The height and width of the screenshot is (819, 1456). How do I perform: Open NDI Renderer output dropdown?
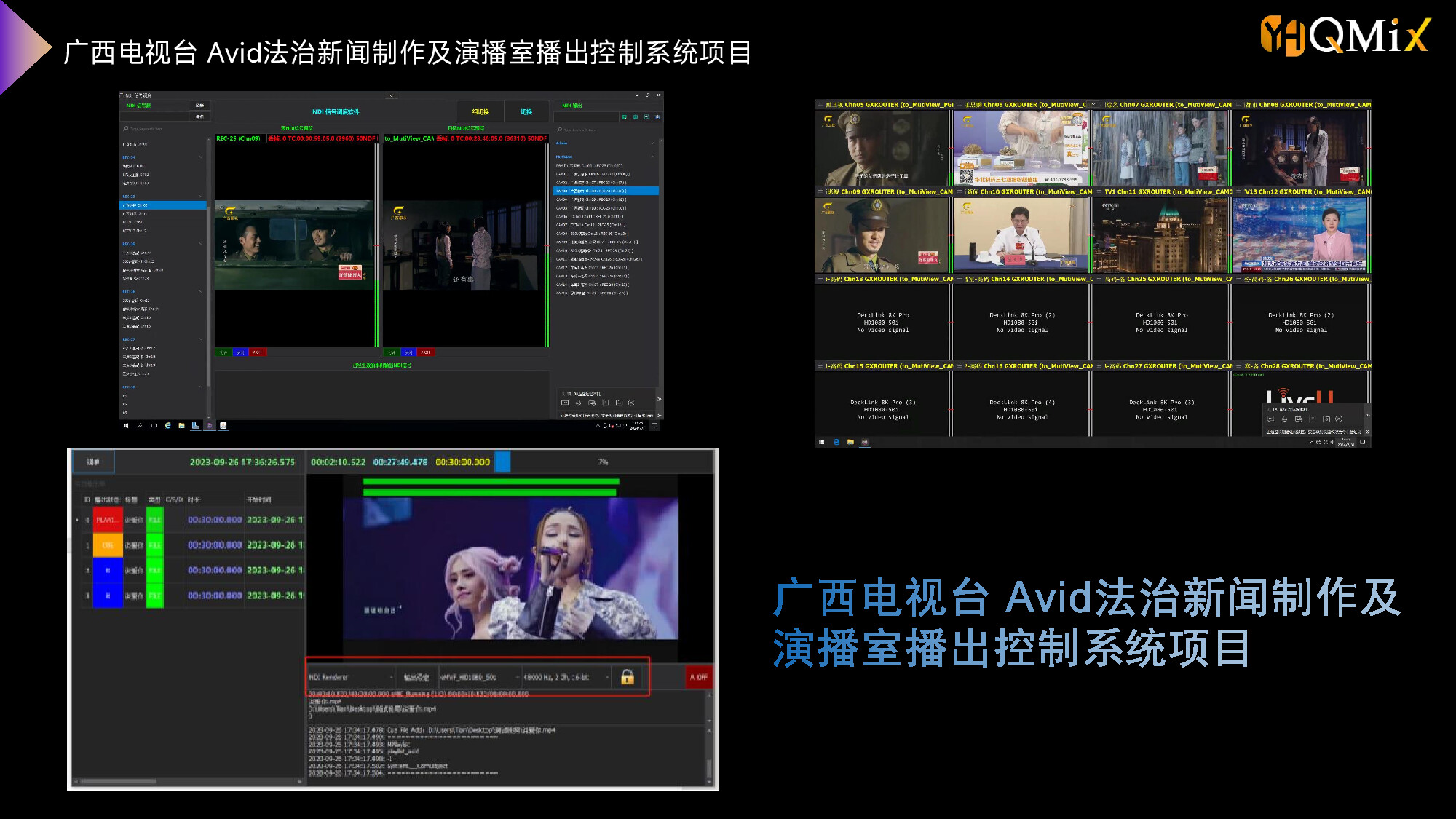[351, 677]
